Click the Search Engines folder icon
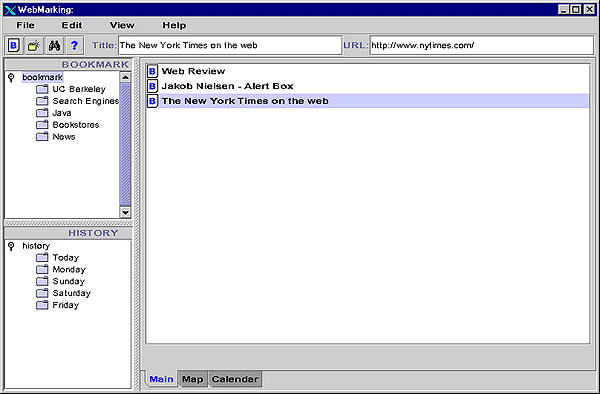 point(42,101)
